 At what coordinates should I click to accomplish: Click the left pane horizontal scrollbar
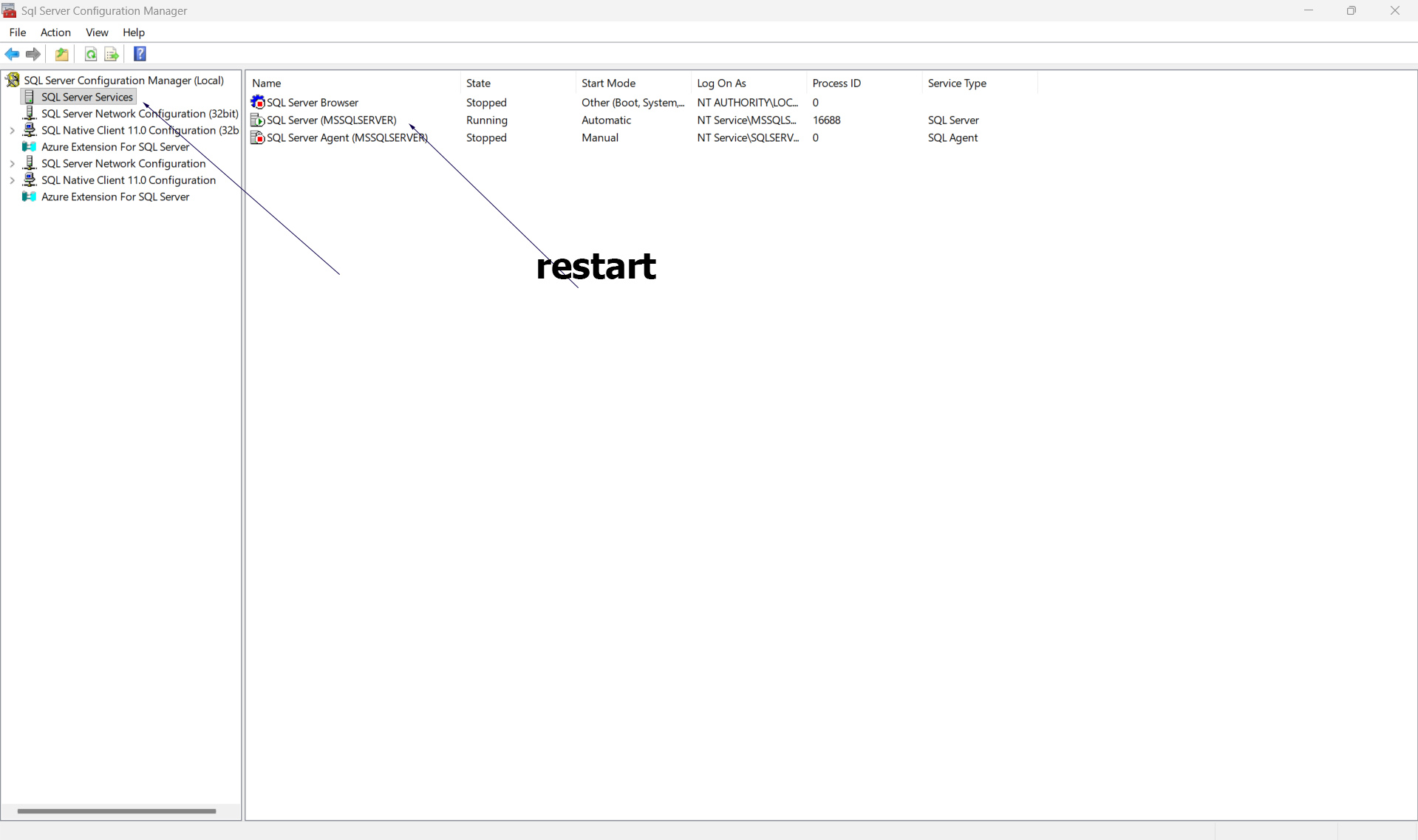click(117, 811)
